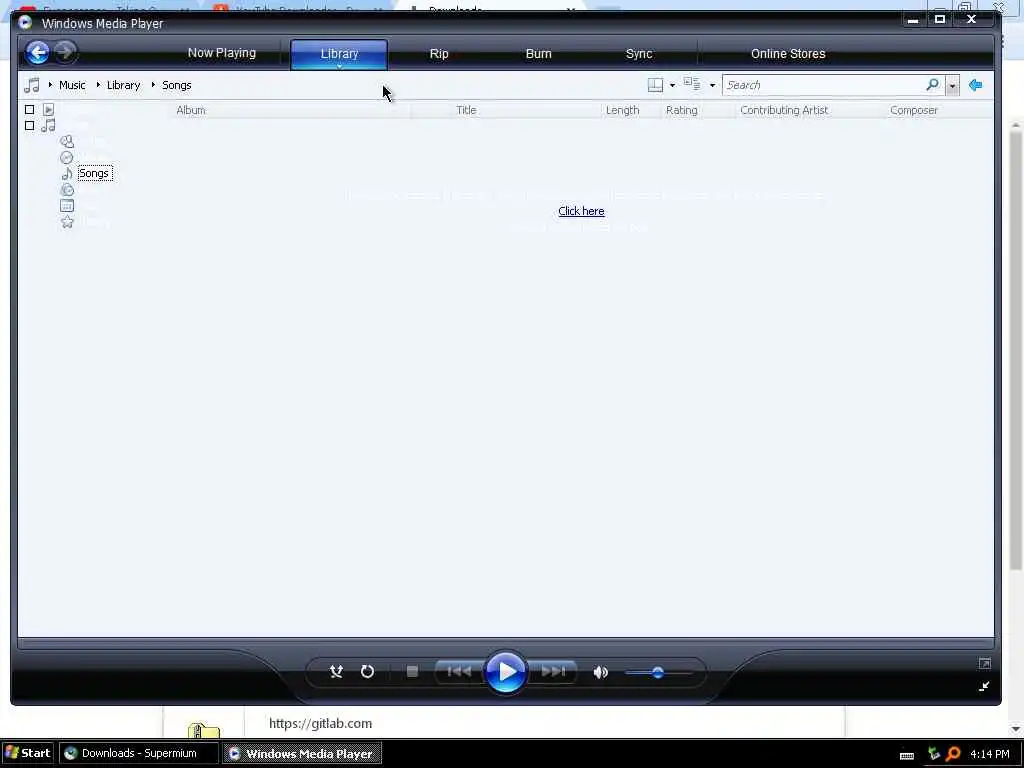Image resolution: width=1024 pixels, height=768 pixels.
Task: Adjust the volume slider knob
Action: [x=658, y=672]
